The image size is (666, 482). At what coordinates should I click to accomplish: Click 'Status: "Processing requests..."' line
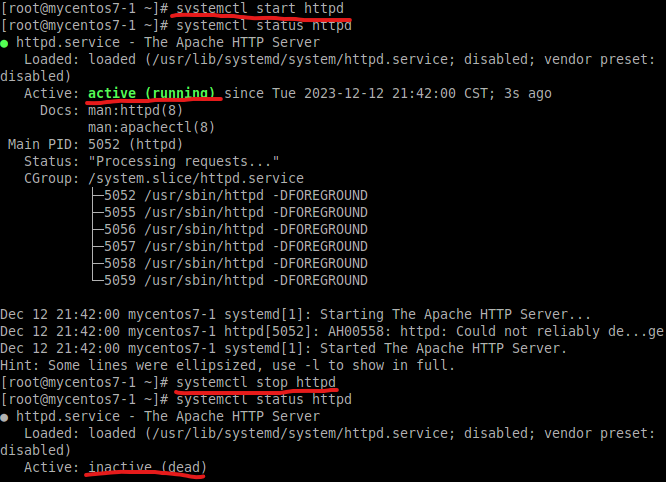pyautogui.click(x=152, y=161)
